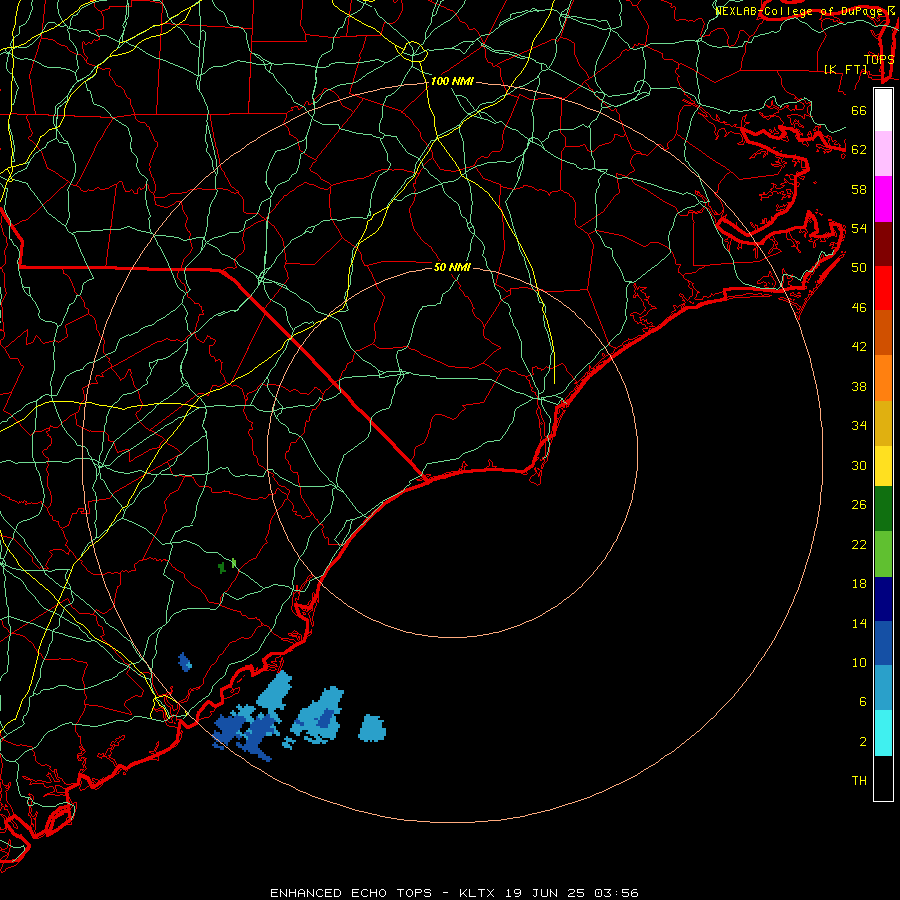
Task: Click the gold legend swatch
Action: 883,423
